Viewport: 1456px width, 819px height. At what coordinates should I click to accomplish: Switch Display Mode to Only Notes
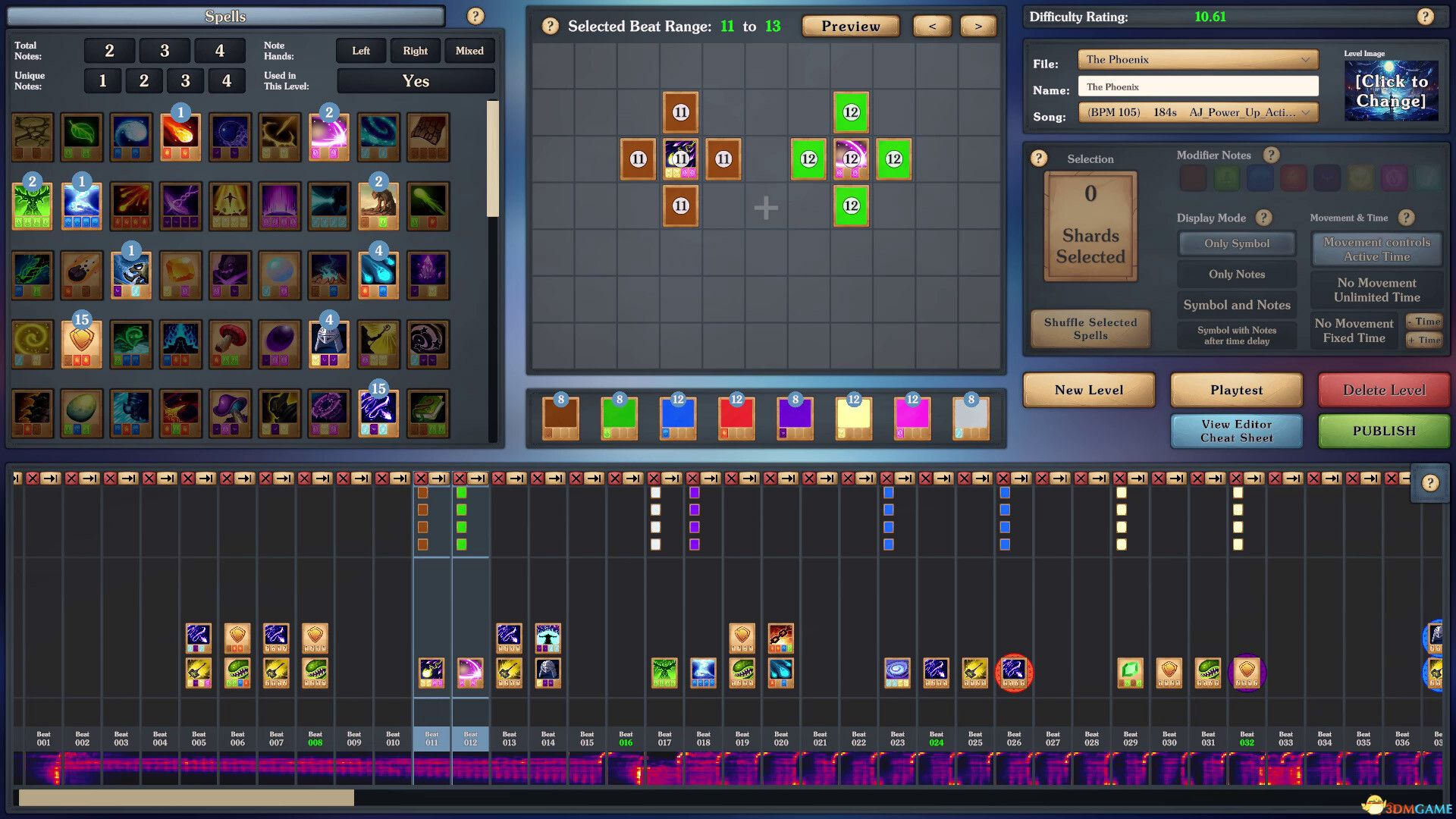(x=1236, y=274)
